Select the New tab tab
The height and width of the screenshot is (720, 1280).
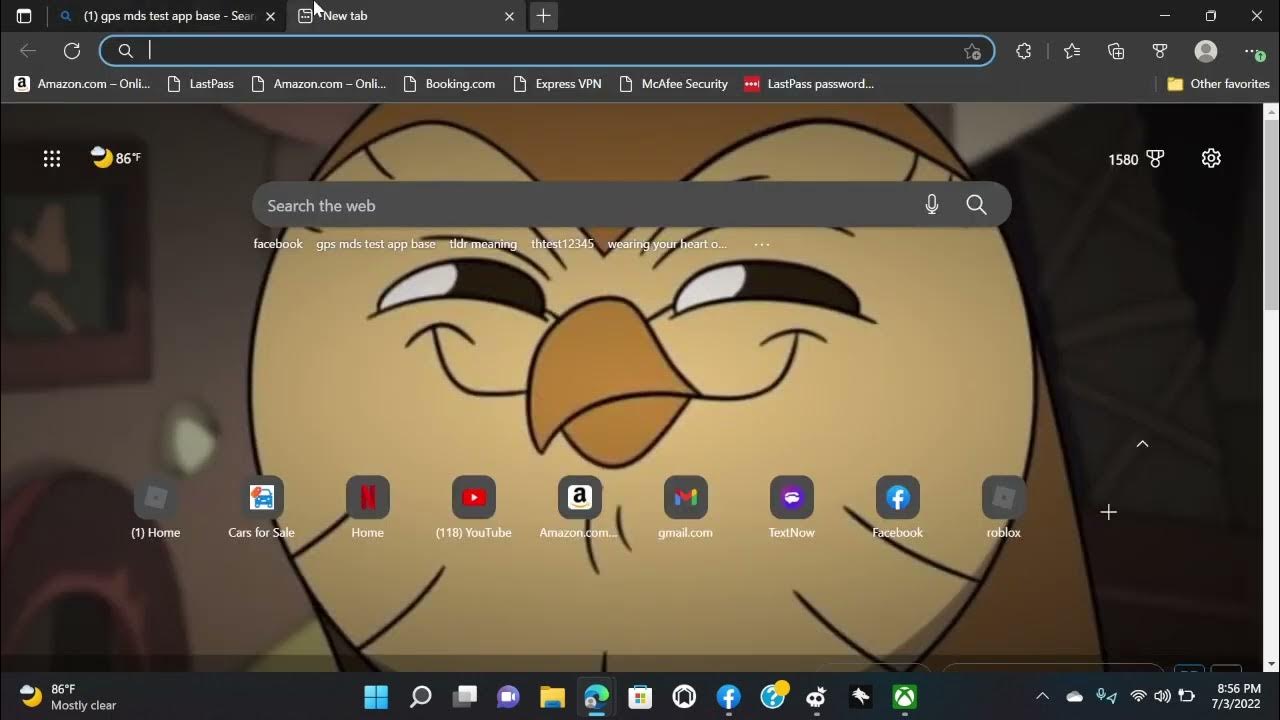405,16
